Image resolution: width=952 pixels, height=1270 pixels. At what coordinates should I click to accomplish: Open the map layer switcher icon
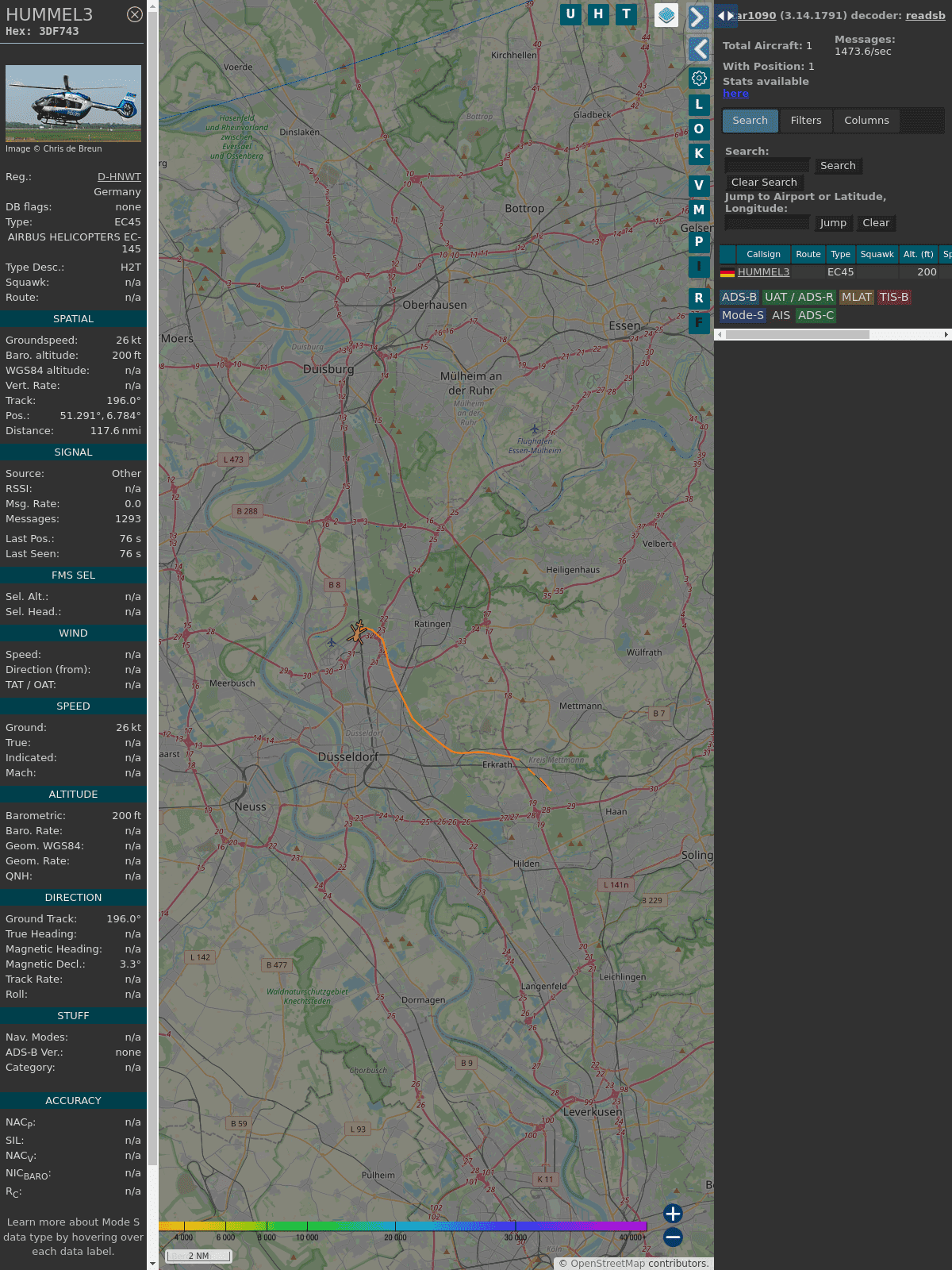[666, 15]
